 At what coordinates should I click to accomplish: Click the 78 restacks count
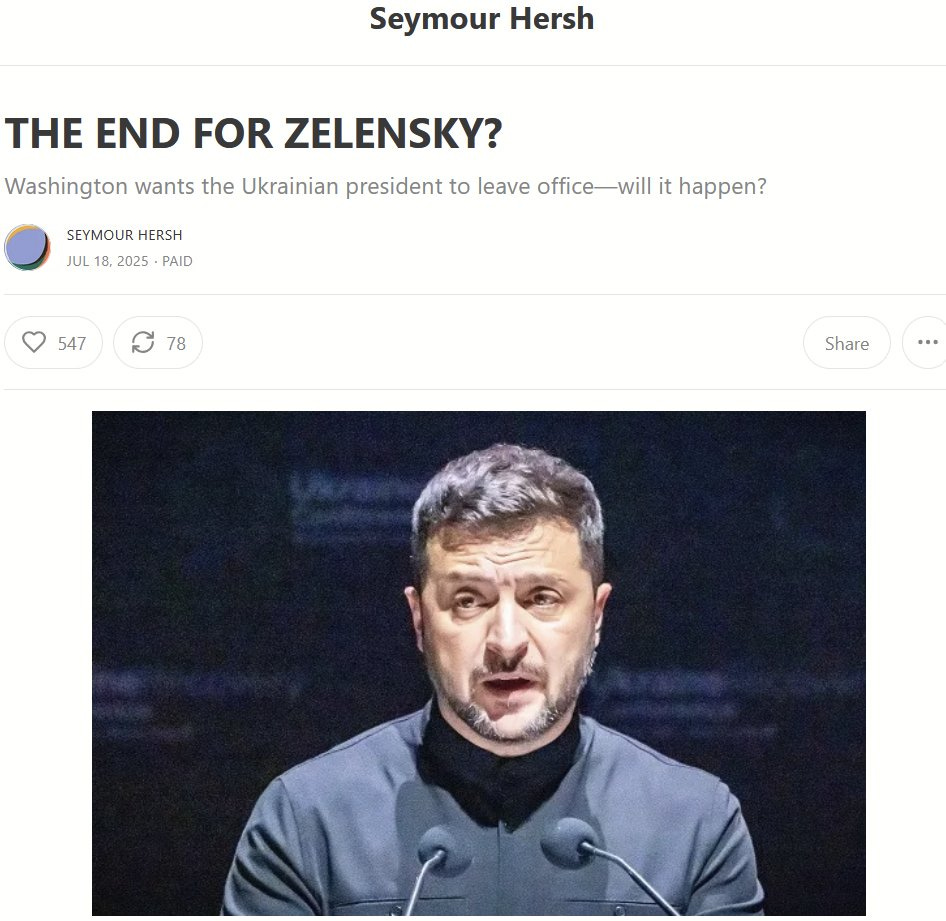176,343
